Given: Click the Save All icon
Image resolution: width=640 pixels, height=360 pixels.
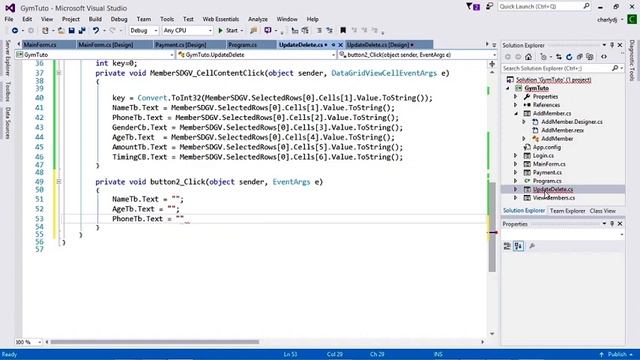Looking at the screenshot, I should click(82, 31).
